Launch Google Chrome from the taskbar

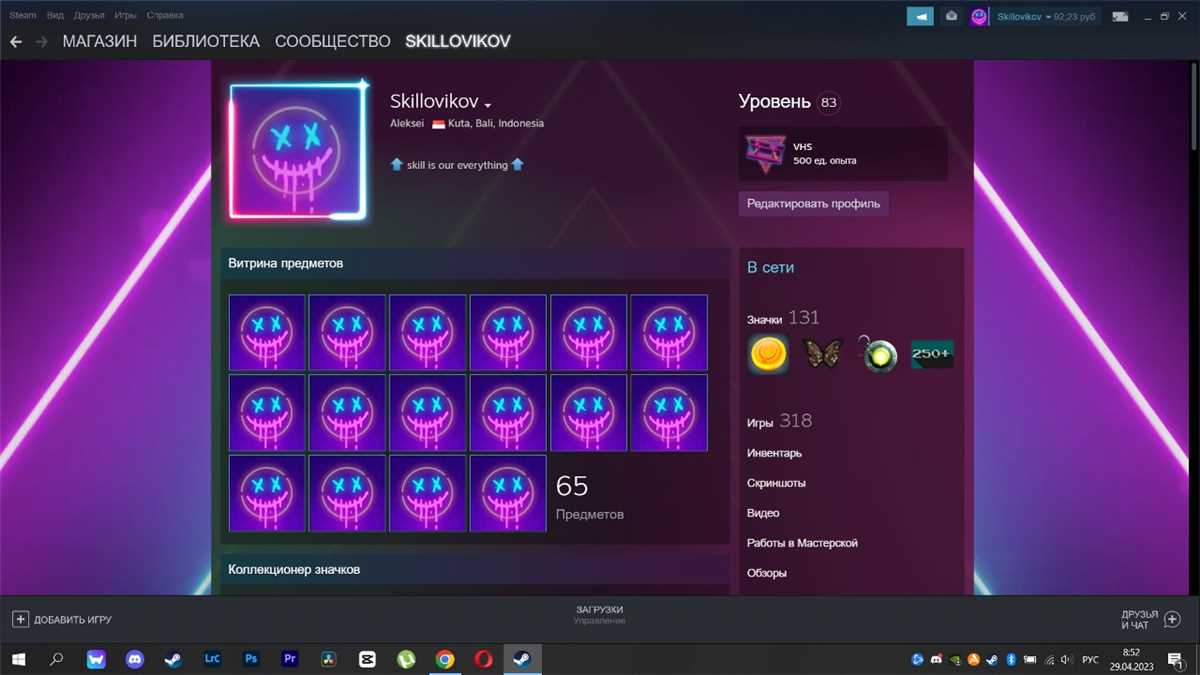tap(445, 659)
